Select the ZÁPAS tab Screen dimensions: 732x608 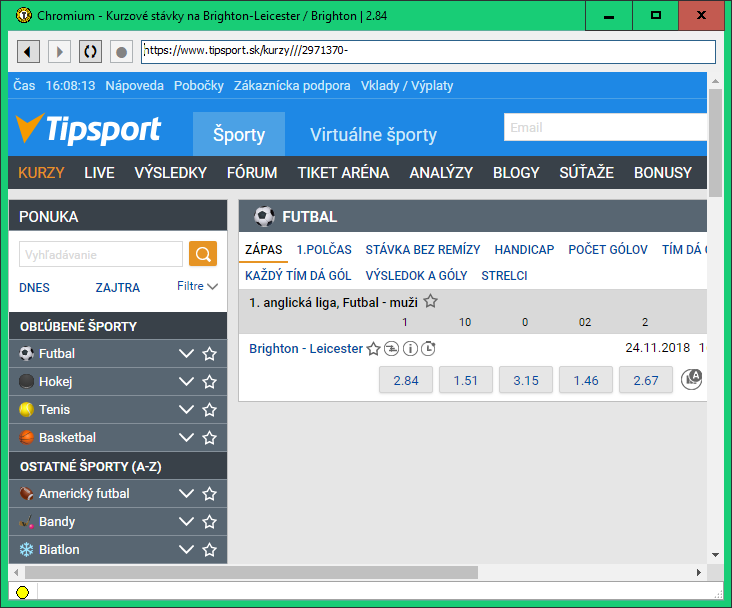pyautogui.click(x=264, y=250)
